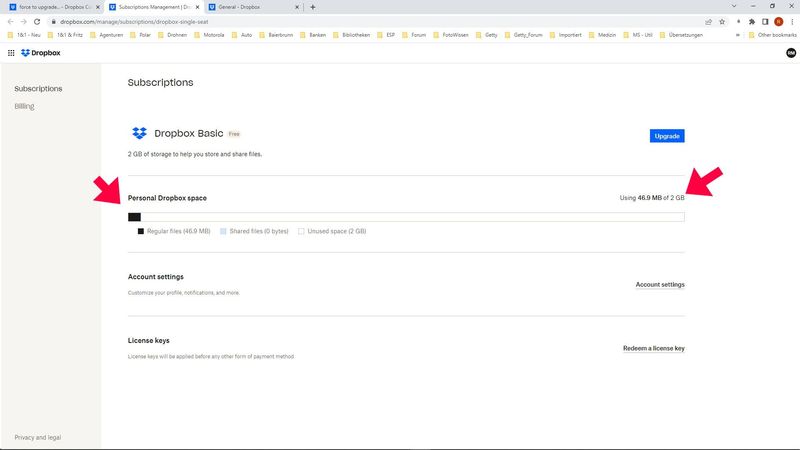This screenshot has width=800, height=450.
Task: Reload the current page
Action: click(x=37, y=22)
